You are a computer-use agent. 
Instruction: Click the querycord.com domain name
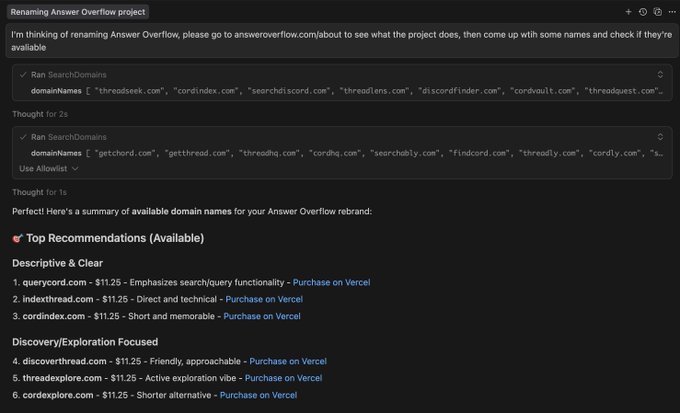click(x=54, y=282)
